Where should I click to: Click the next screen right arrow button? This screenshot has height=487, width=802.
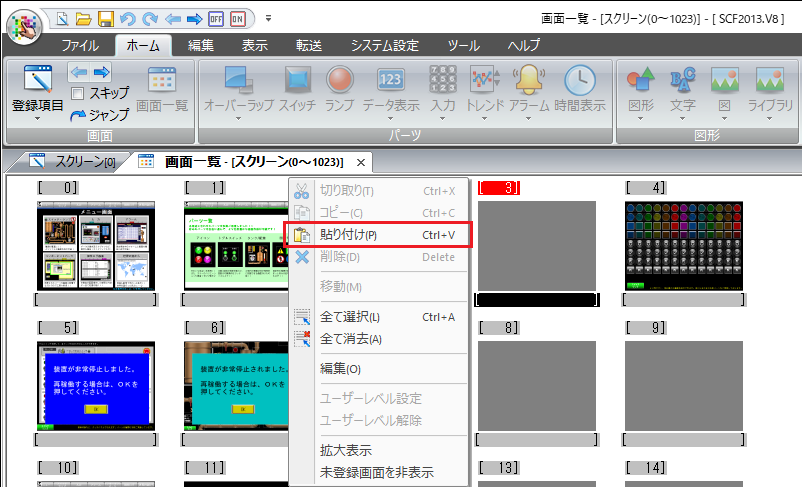pyautogui.click(x=101, y=71)
